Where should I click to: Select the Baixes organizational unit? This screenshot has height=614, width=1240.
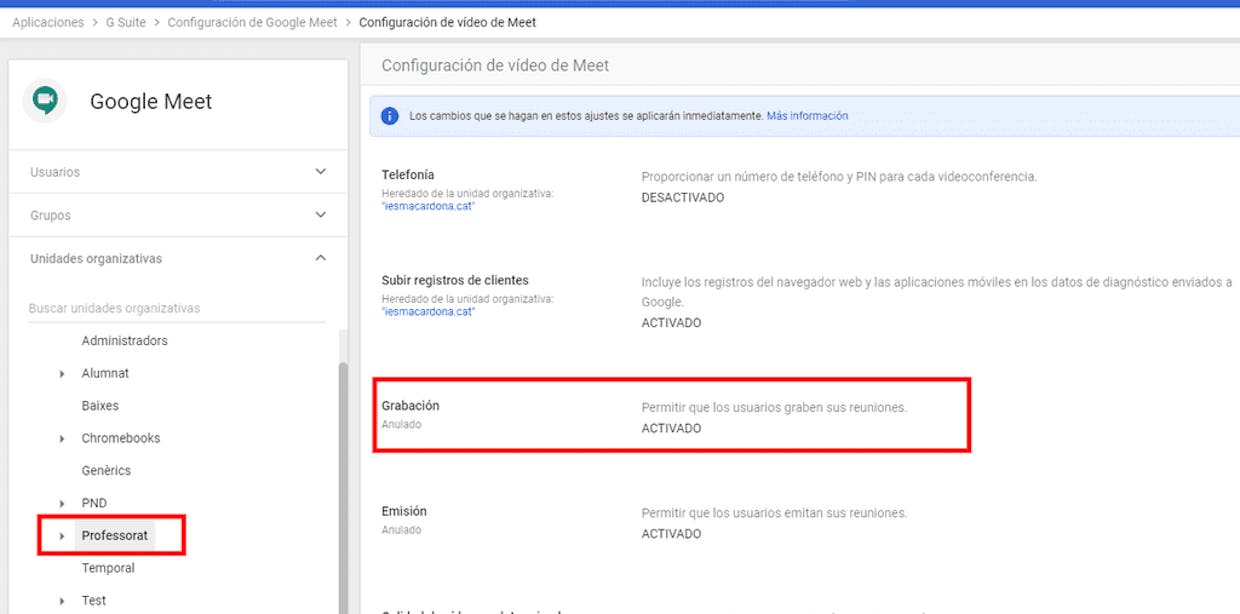100,406
